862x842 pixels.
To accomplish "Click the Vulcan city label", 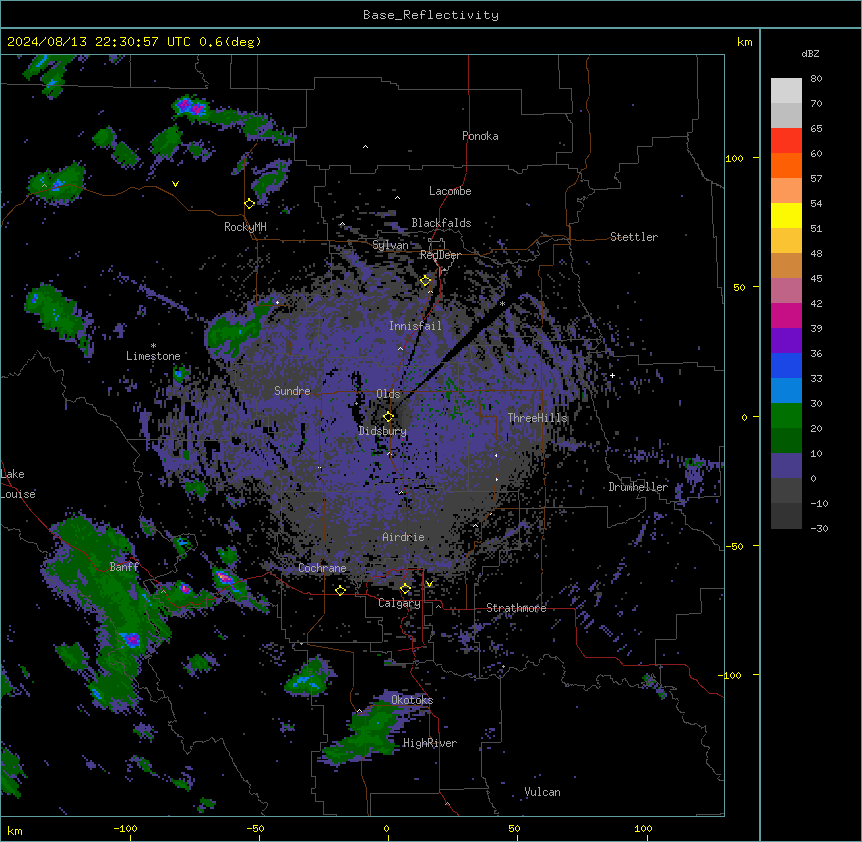I will (543, 792).
